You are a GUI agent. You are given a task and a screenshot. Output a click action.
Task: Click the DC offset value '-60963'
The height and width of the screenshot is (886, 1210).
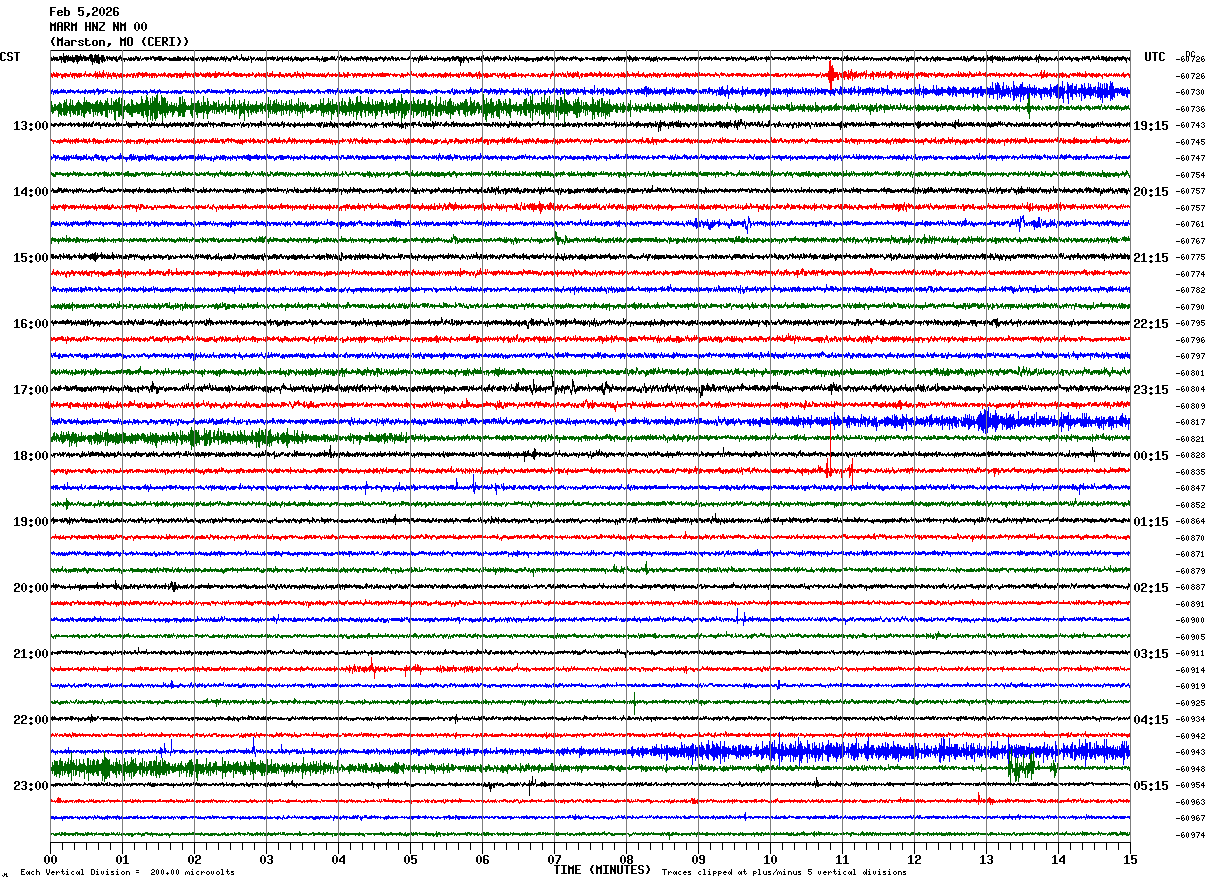pos(1190,803)
